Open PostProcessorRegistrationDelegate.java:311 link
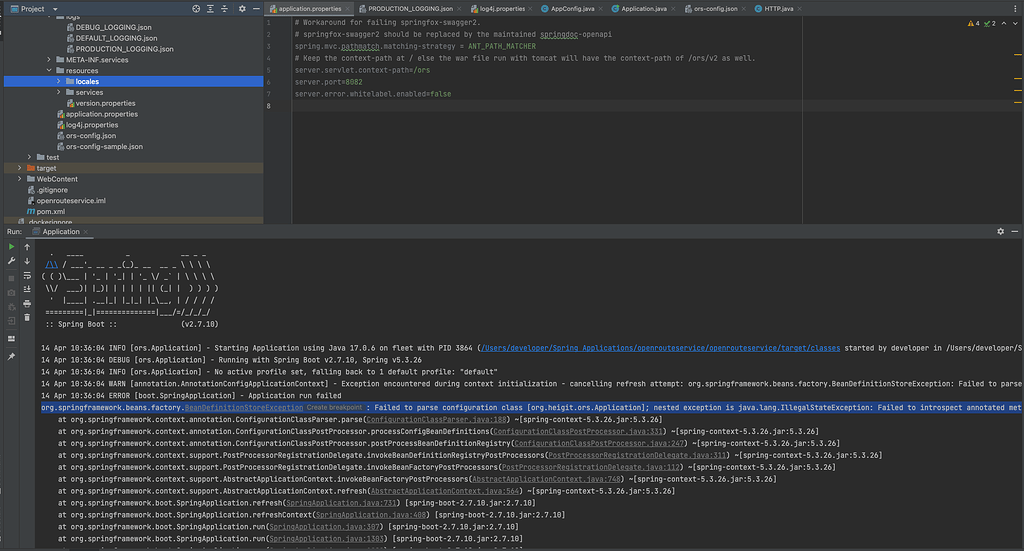This screenshot has width=1024, height=551. 637,456
